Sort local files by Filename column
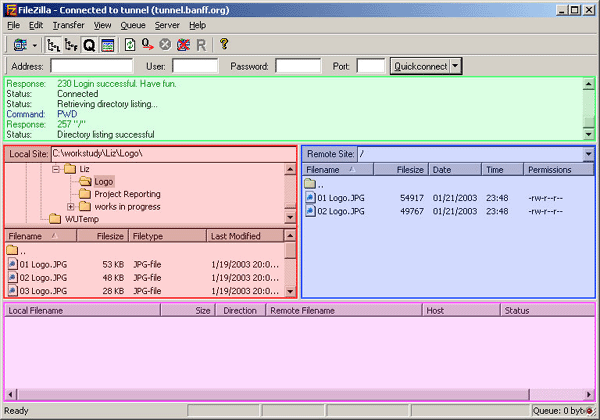Viewport: 600px width, 420px height. [x=41, y=236]
